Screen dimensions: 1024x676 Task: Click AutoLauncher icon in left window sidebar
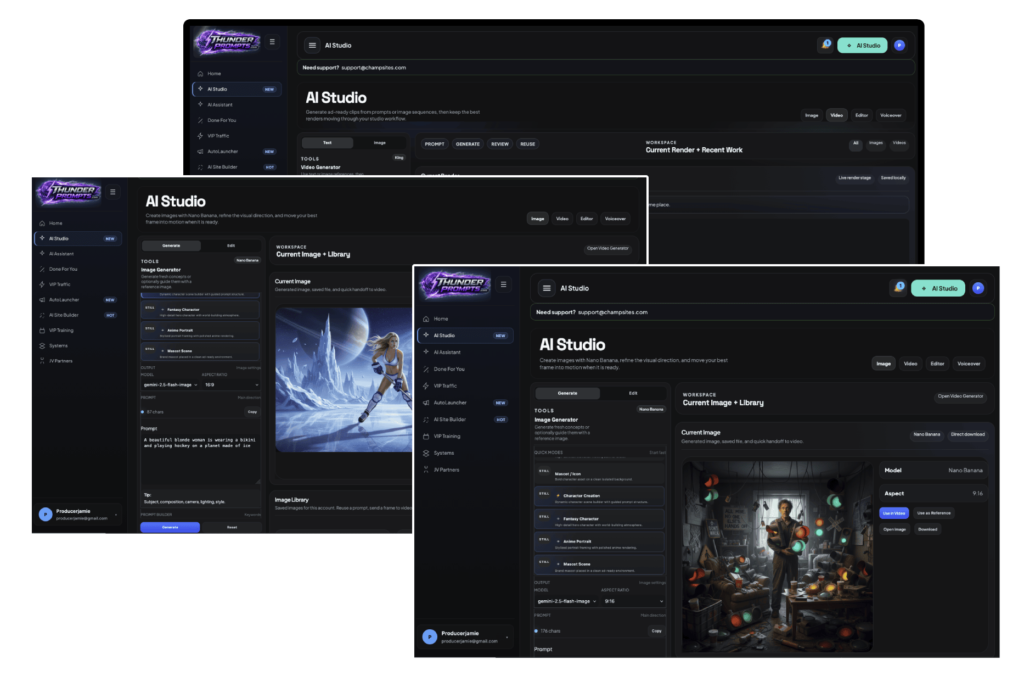coord(42,299)
